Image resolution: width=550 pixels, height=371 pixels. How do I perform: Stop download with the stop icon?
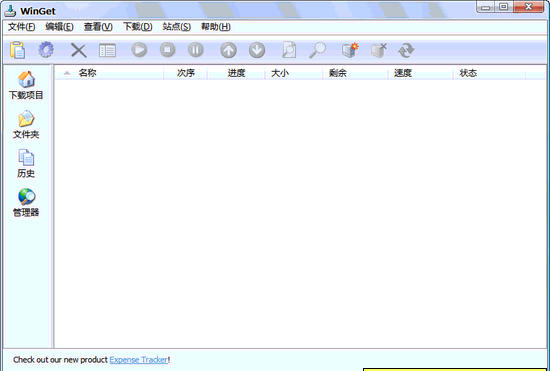pos(168,50)
